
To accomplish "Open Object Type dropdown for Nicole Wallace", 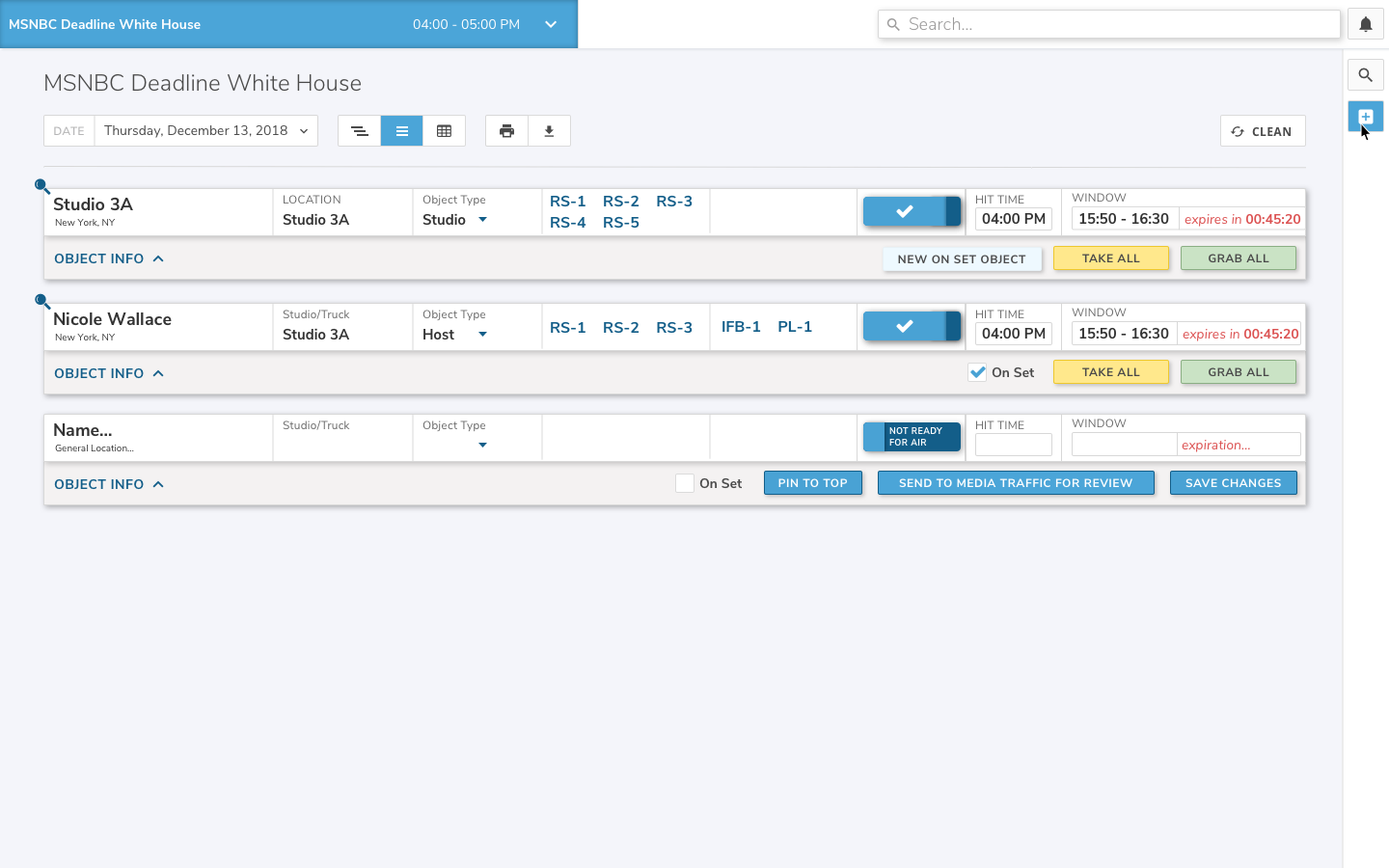I will [x=482, y=335].
